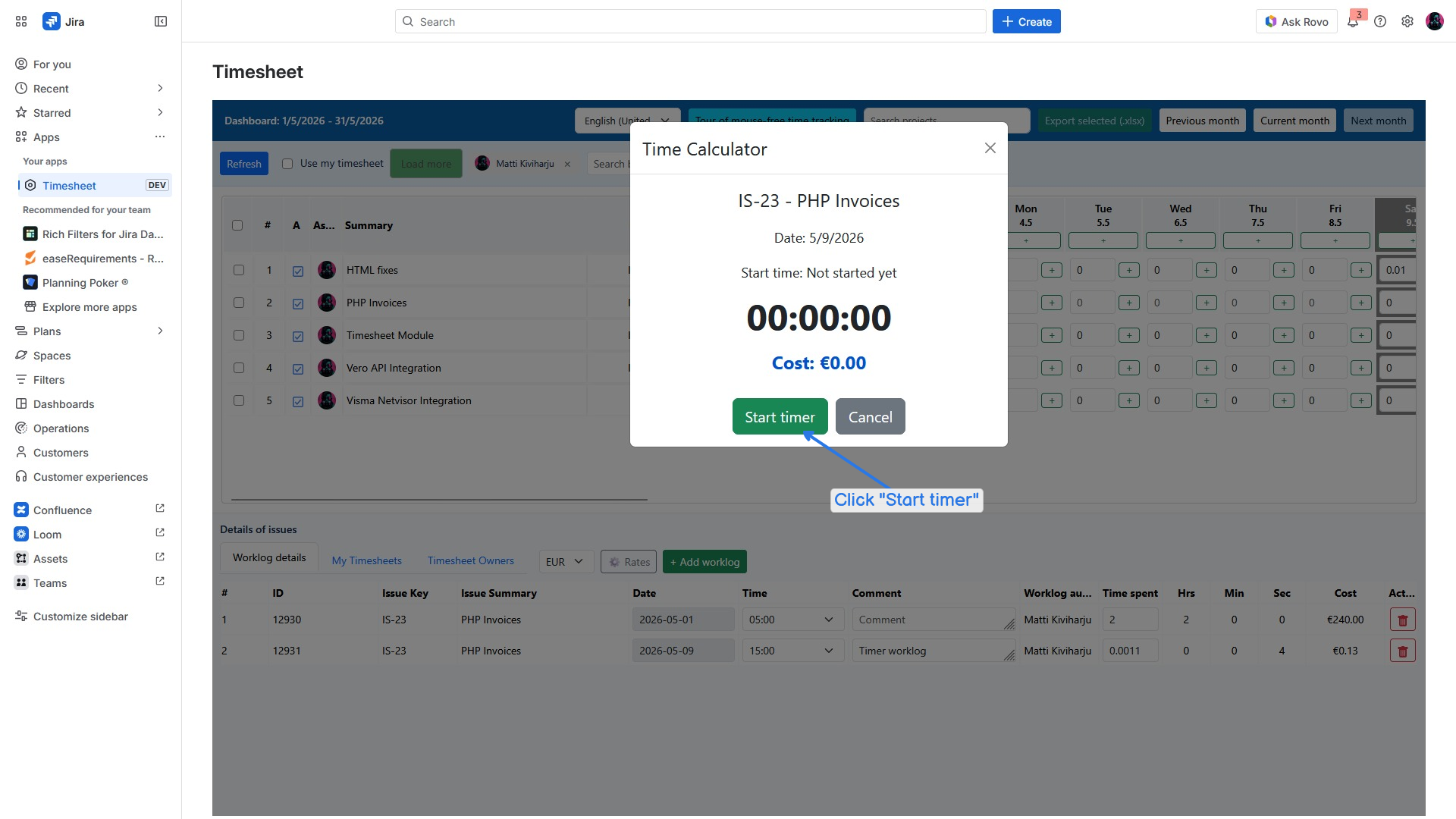
Task: Open the help question mark icon
Action: [1380, 21]
